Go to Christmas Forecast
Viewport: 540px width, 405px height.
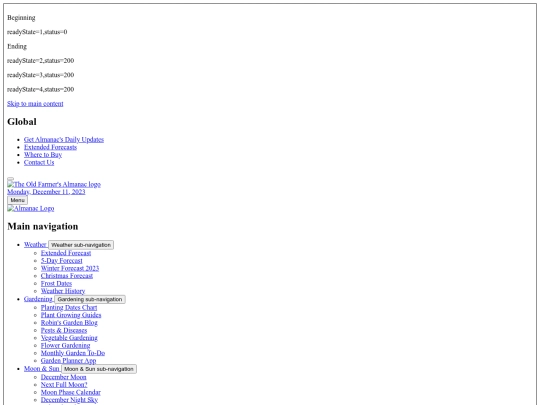coord(66,276)
